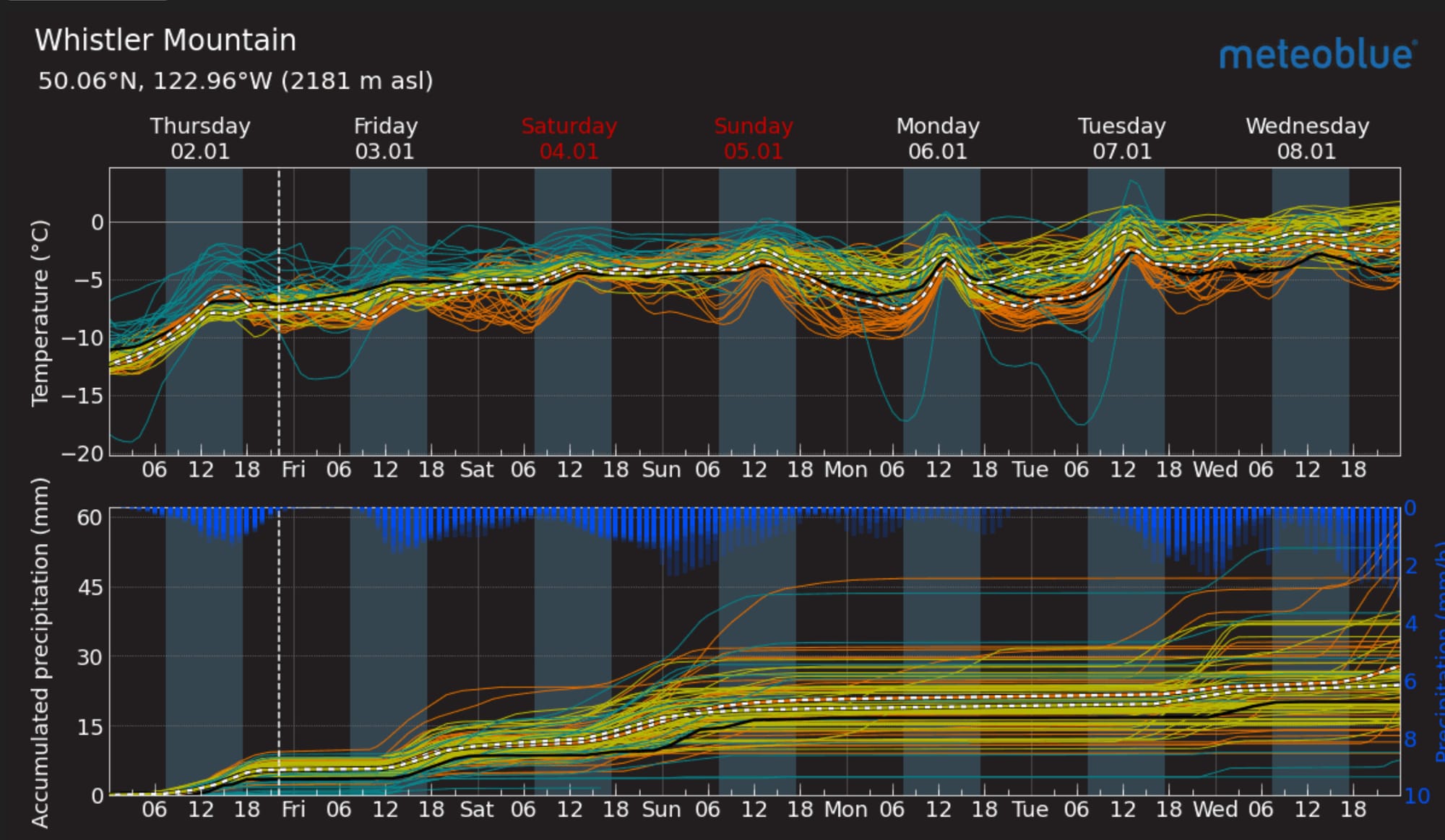Click the Sat tick label under temperature chart
The height and width of the screenshot is (840, 1445).
click(477, 470)
